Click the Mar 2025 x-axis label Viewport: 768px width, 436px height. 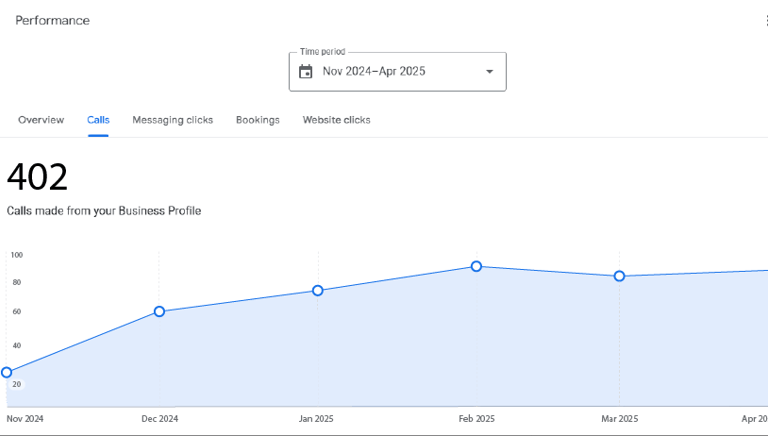click(620, 419)
